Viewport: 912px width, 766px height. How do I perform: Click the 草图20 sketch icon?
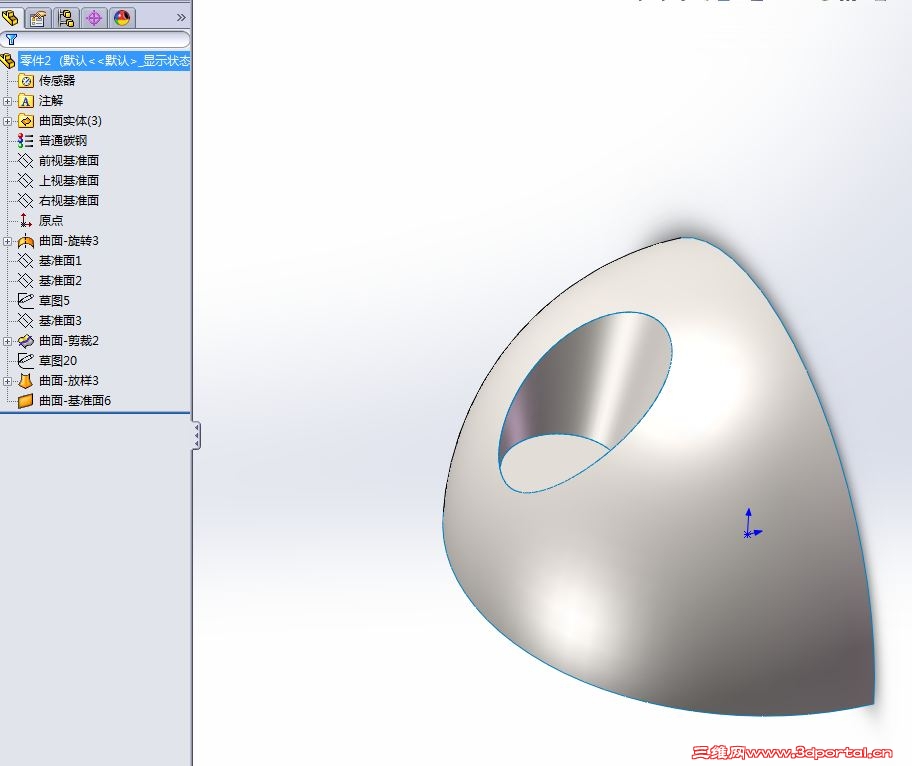click(x=26, y=361)
